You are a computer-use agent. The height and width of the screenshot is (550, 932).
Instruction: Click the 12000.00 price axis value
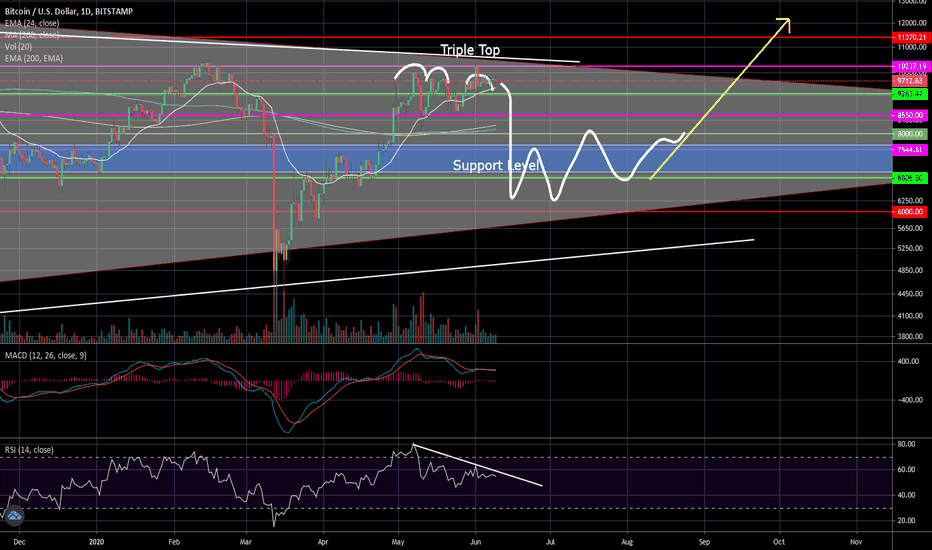coord(912,23)
